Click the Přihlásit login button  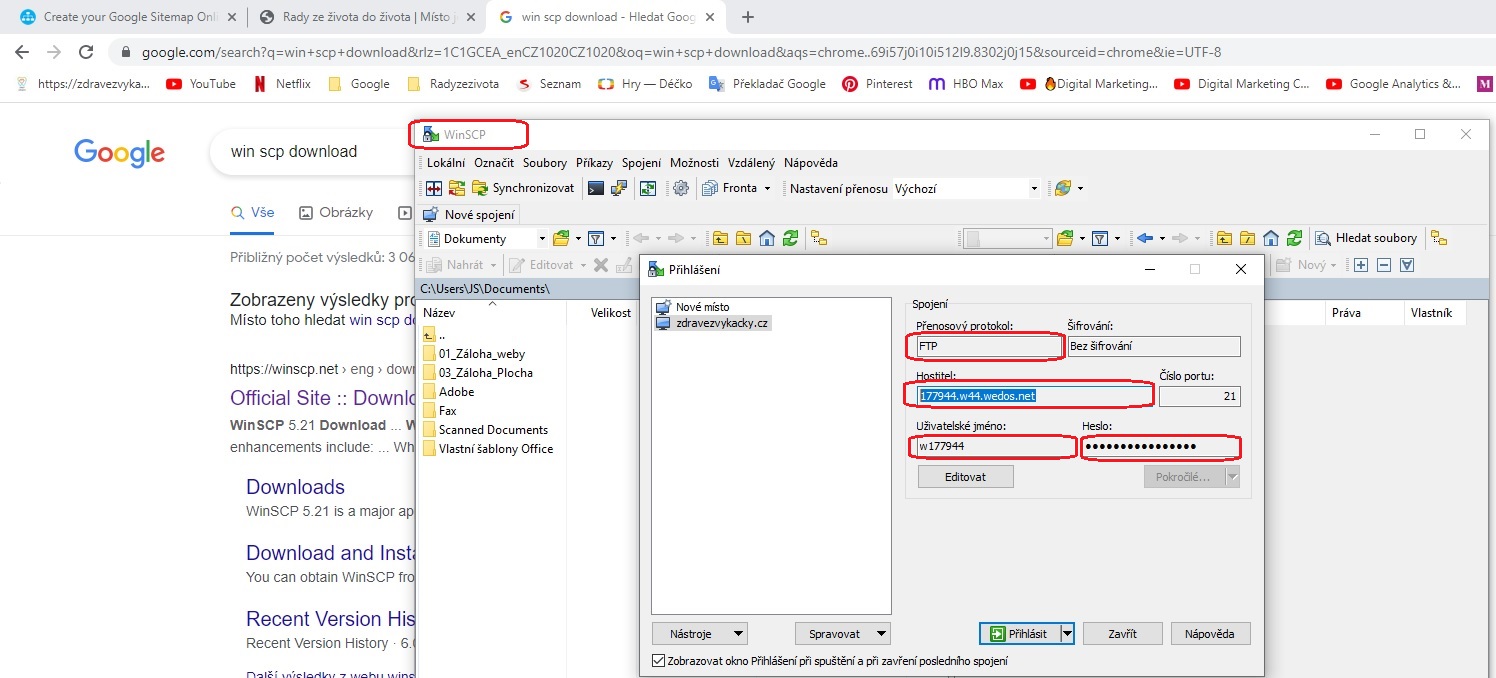(1019, 634)
